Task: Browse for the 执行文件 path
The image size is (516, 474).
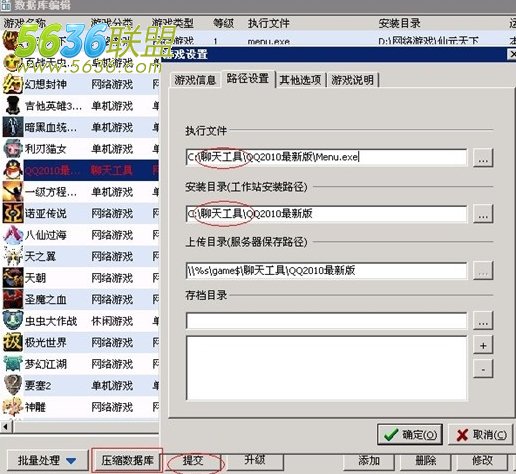Action: click(x=483, y=157)
